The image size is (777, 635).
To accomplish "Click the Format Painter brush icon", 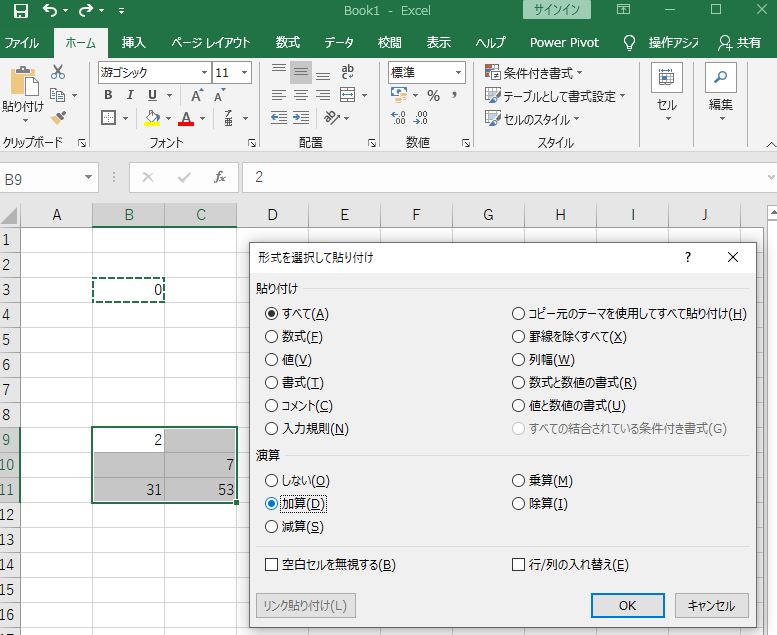I will (58, 117).
